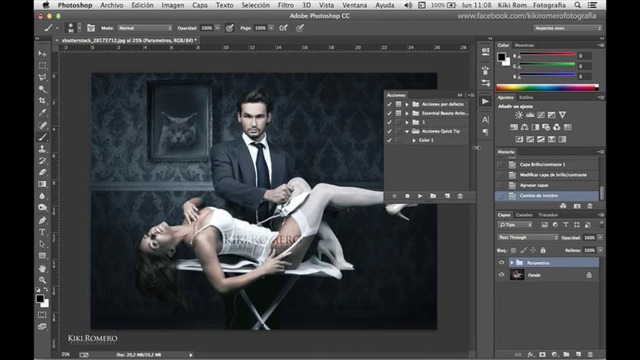
Task: Delete action with Acciones trash icon
Action: (460, 196)
